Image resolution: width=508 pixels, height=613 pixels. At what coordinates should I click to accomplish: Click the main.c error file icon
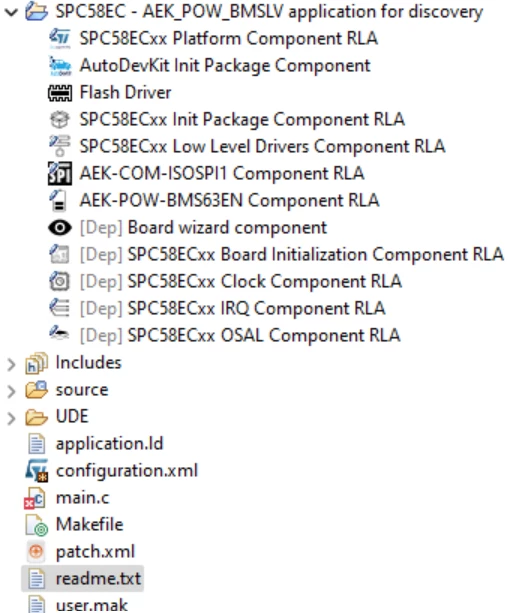tap(35, 498)
